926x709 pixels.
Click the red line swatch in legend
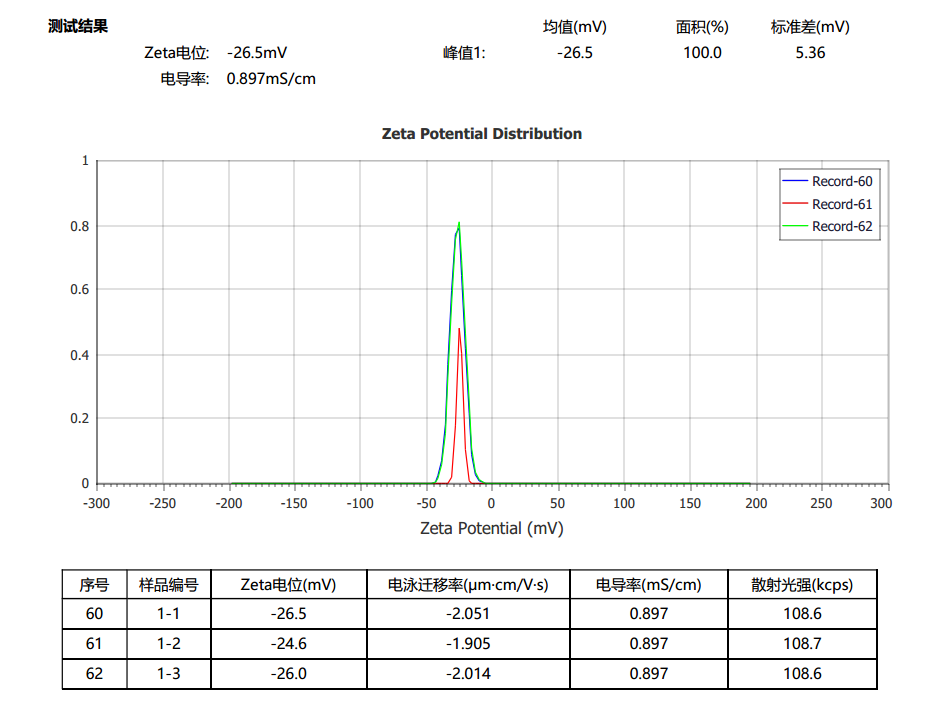794,204
